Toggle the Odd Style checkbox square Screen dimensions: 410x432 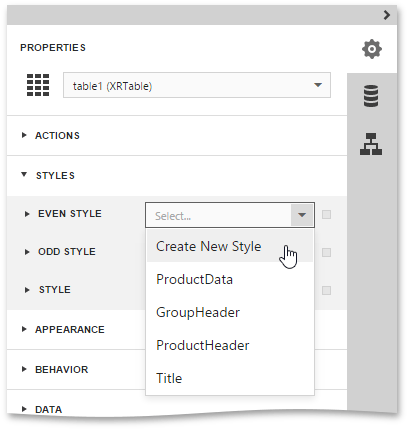(x=326, y=252)
